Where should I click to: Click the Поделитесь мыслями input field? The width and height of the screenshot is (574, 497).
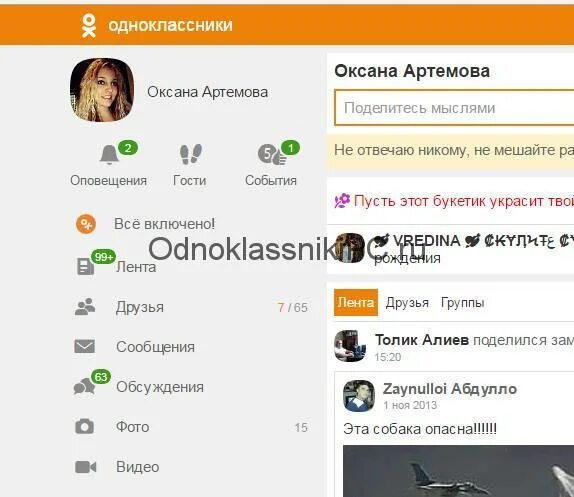454,108
